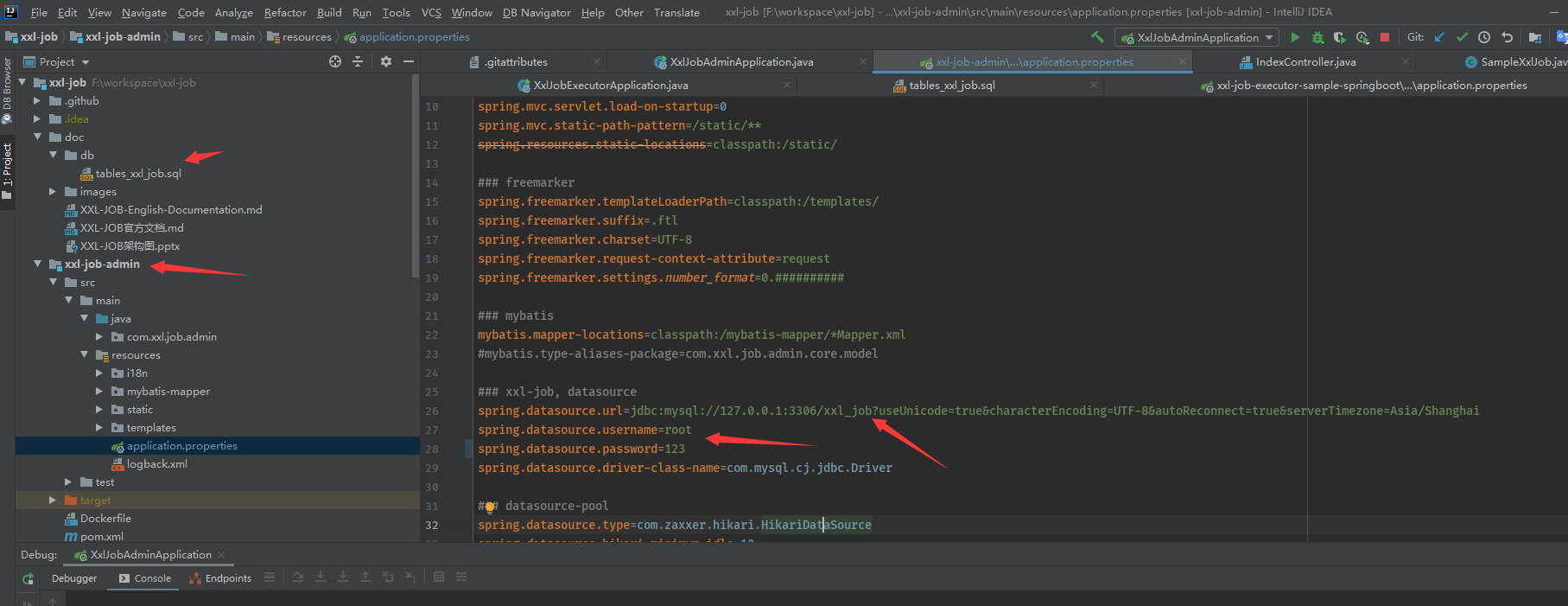Run XxlJobAdminApplication with the green play icon
This screenshot has width=1568, height=606.
1294,37
